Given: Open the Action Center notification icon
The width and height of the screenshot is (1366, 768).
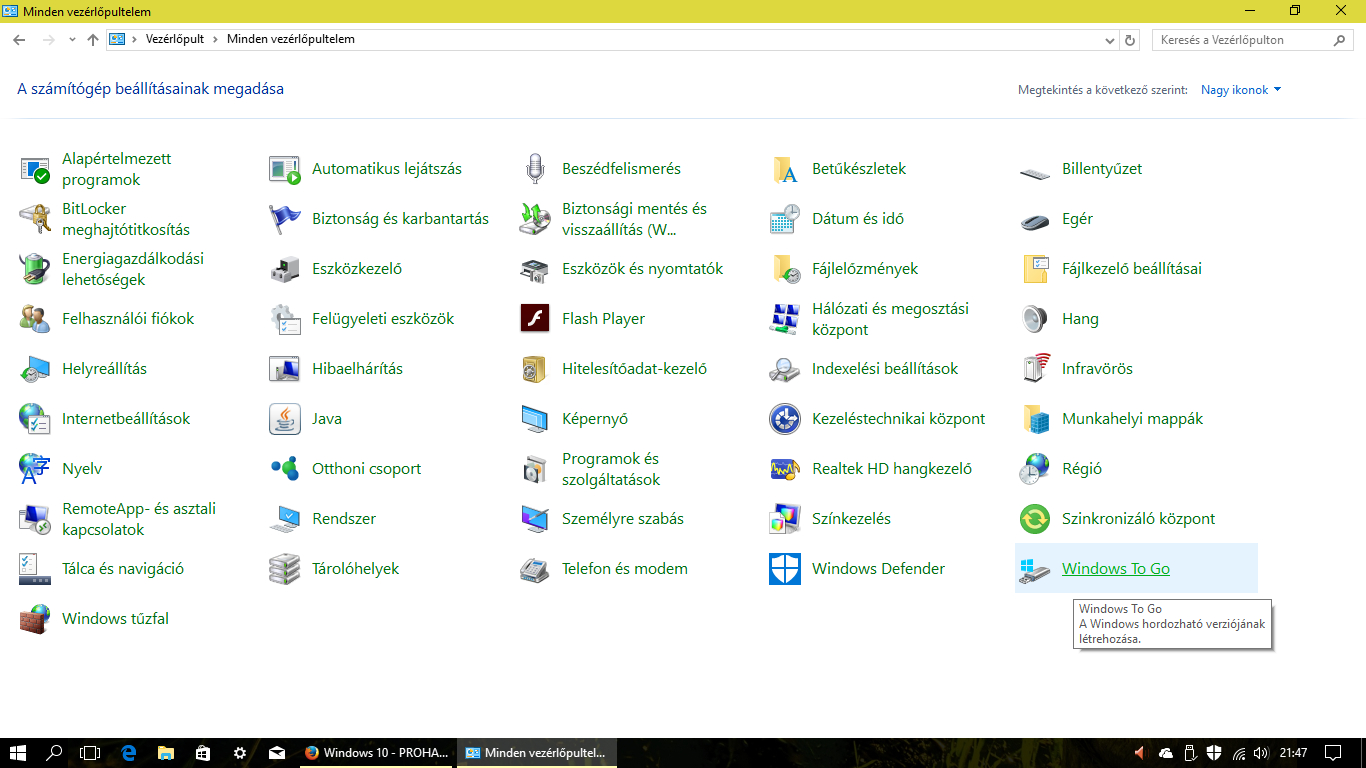Looking at the screenshot, I should point(1333,753).
